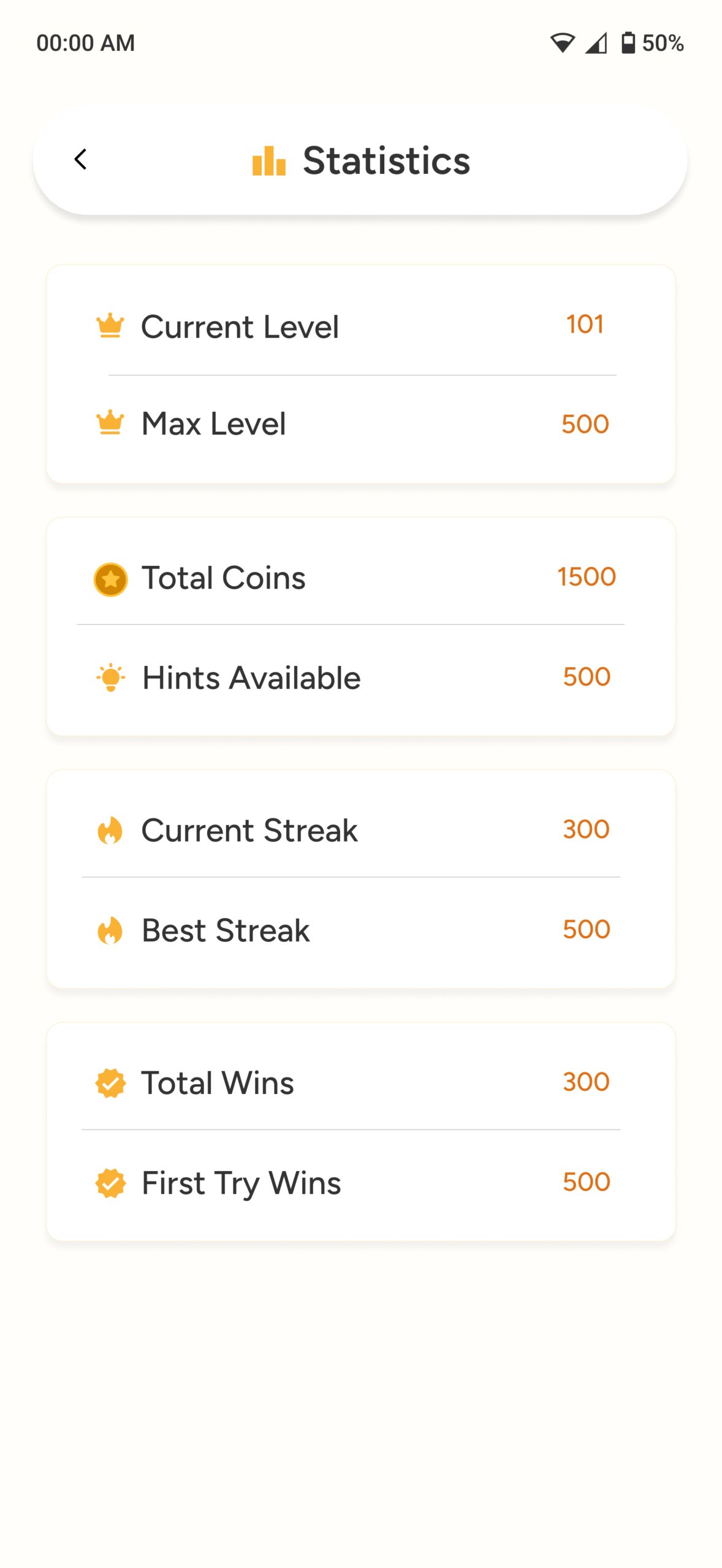Click the First Try Wins label
This screenshot has height=1568, width=722.
[241, 1183]
